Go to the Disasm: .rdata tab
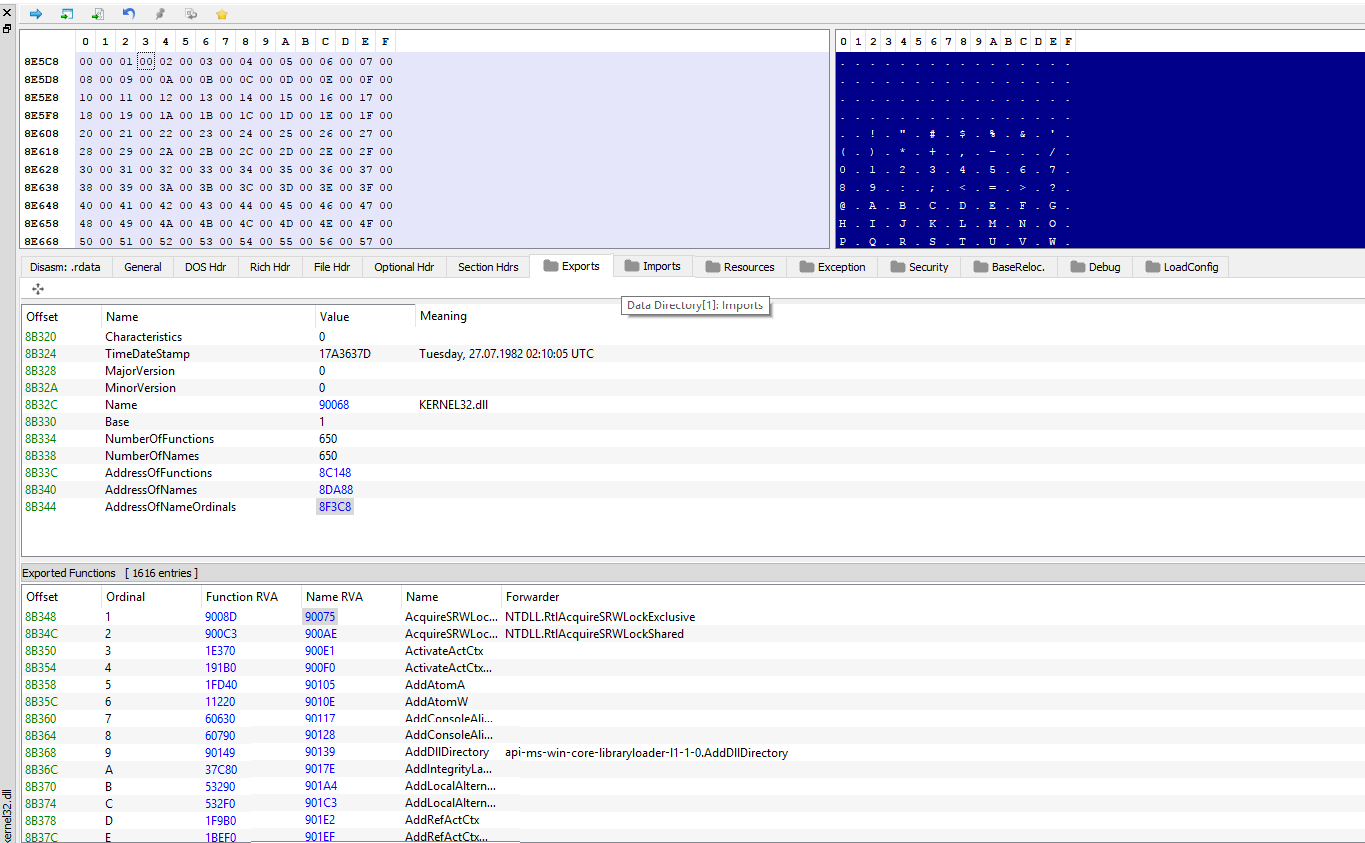This screenshot has height=843, width=1365. pyautogui.click(x=65, y=267)
